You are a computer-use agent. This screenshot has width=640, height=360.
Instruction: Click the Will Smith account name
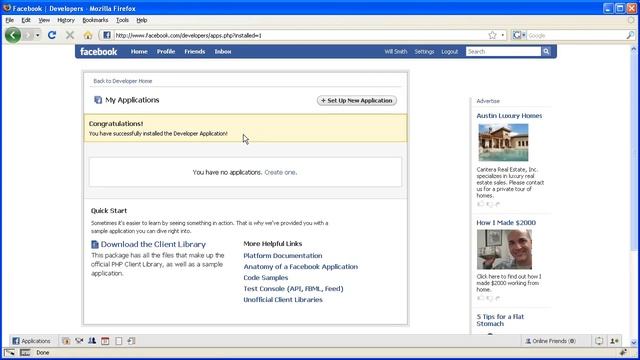tap(396, 51)
